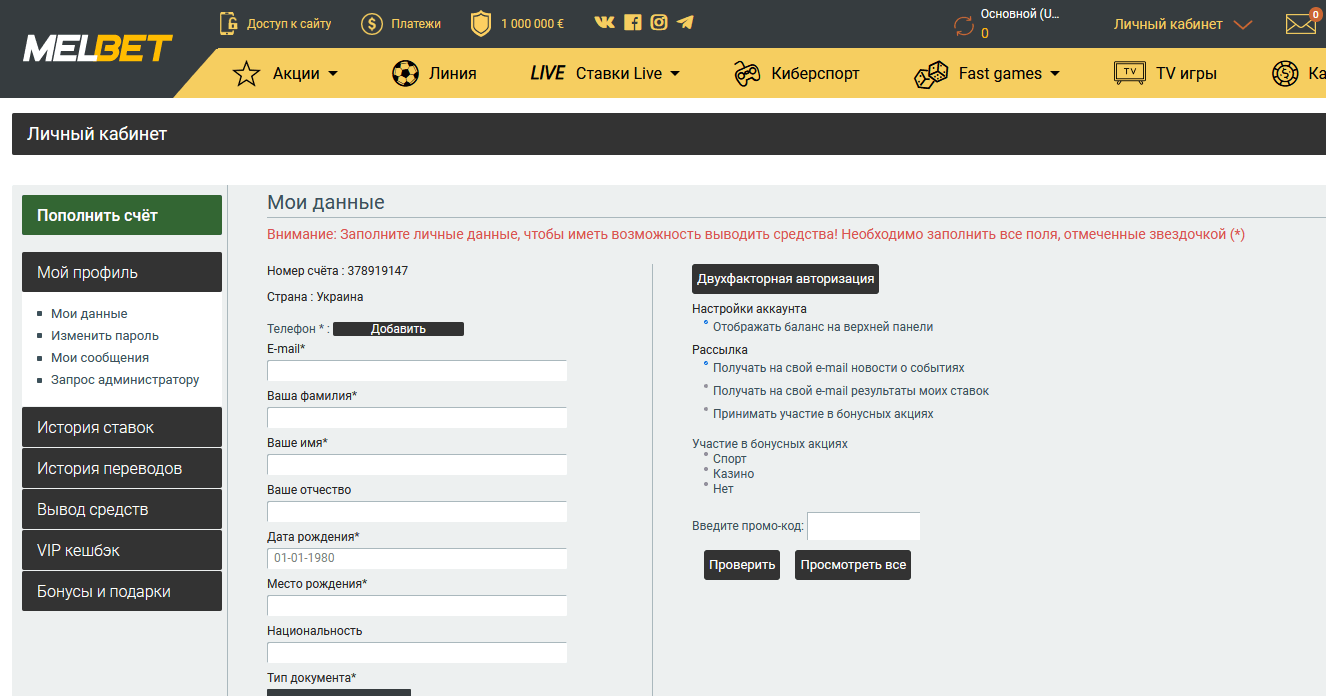Viewport: 1326px width, 696px height.
Task: Select Казино bonus participation option
Action: coord(706,470)
